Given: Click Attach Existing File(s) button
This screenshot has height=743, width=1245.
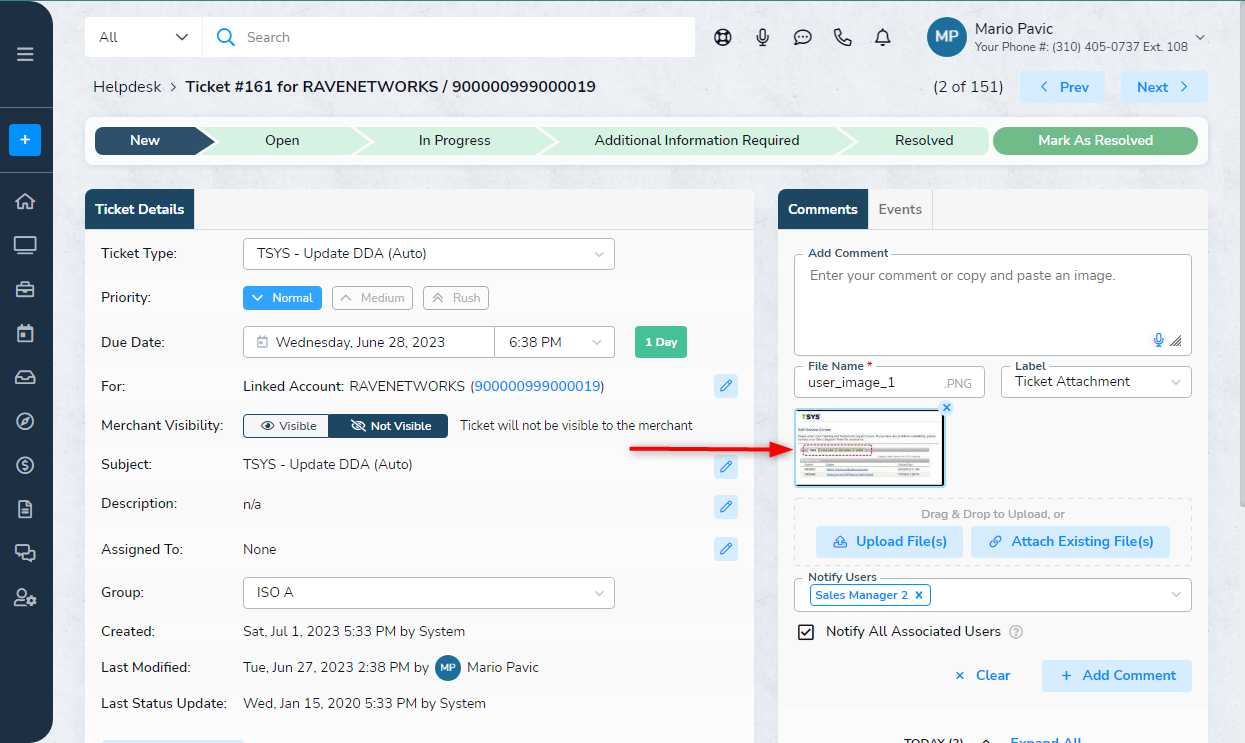Looking at the screenshot, I should point(1070,542).
